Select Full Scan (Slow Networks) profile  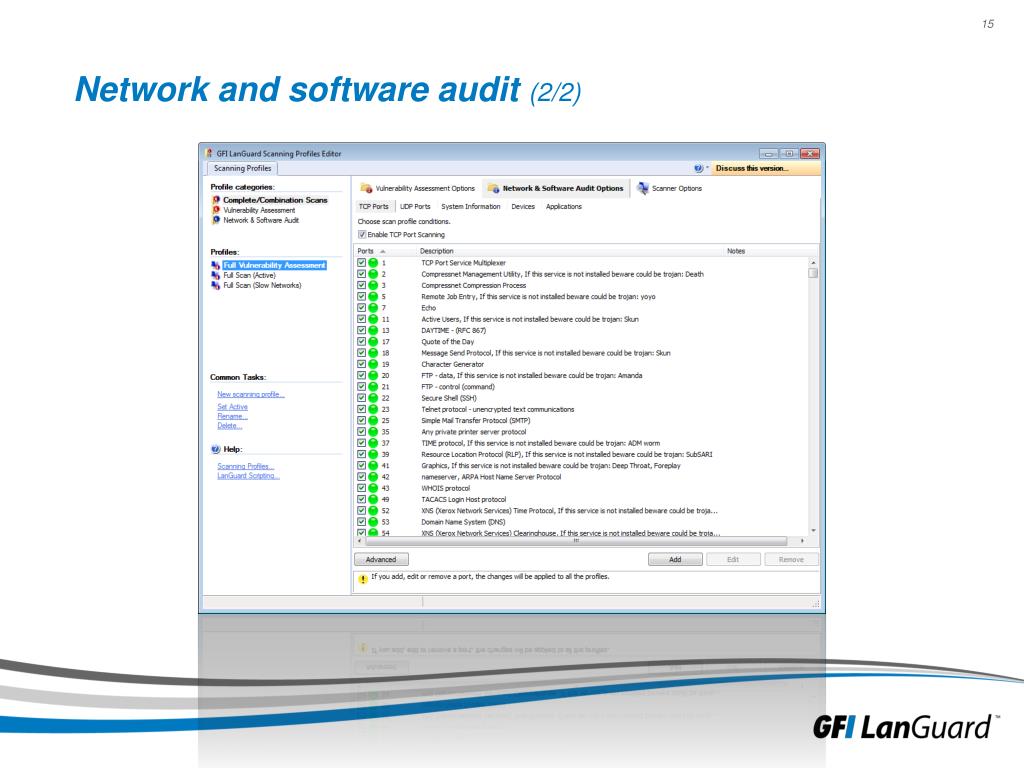pos(263,285)
